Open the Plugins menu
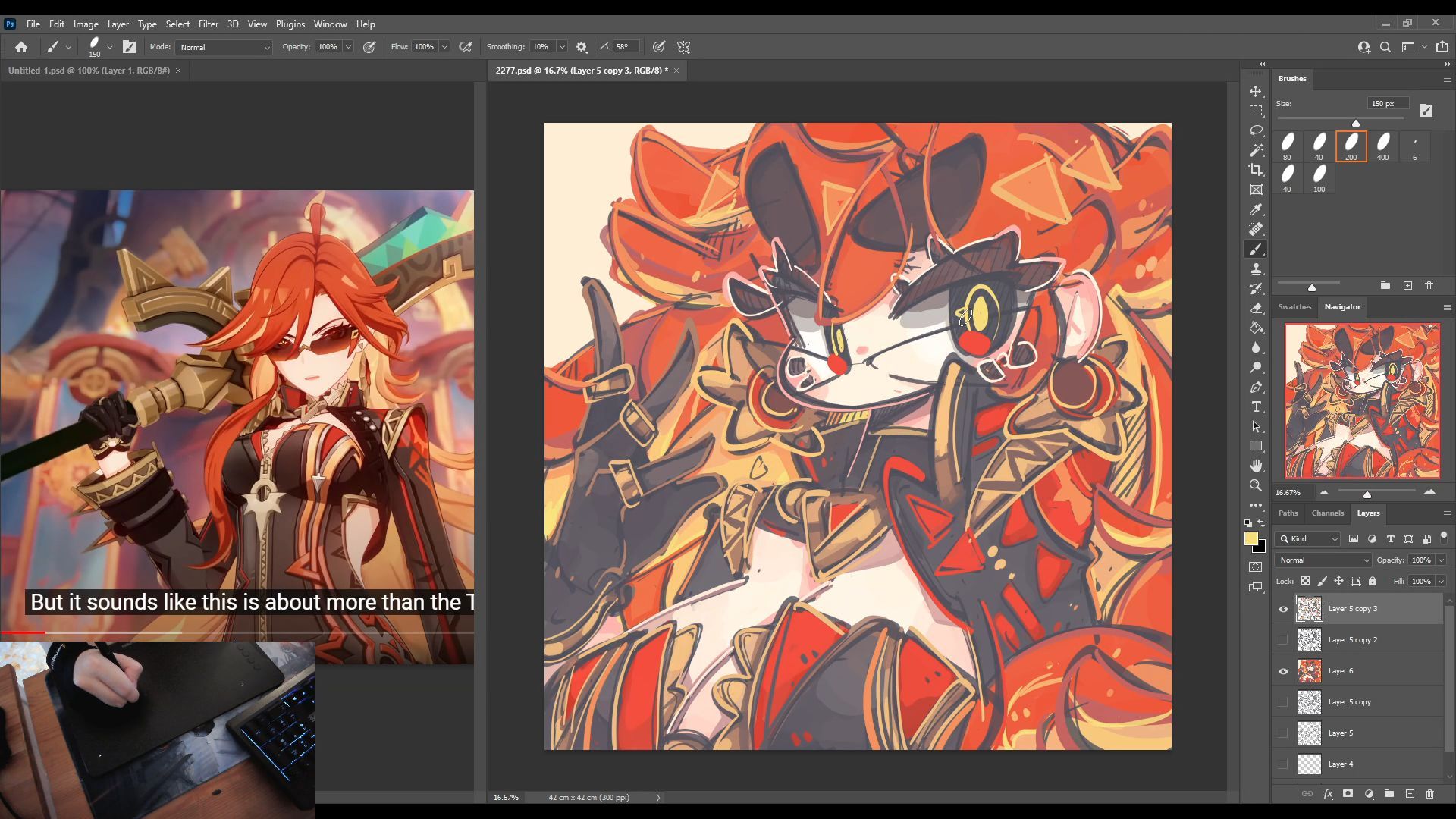The width and height of the screenshot is (1456, 819). pos(290,24)
